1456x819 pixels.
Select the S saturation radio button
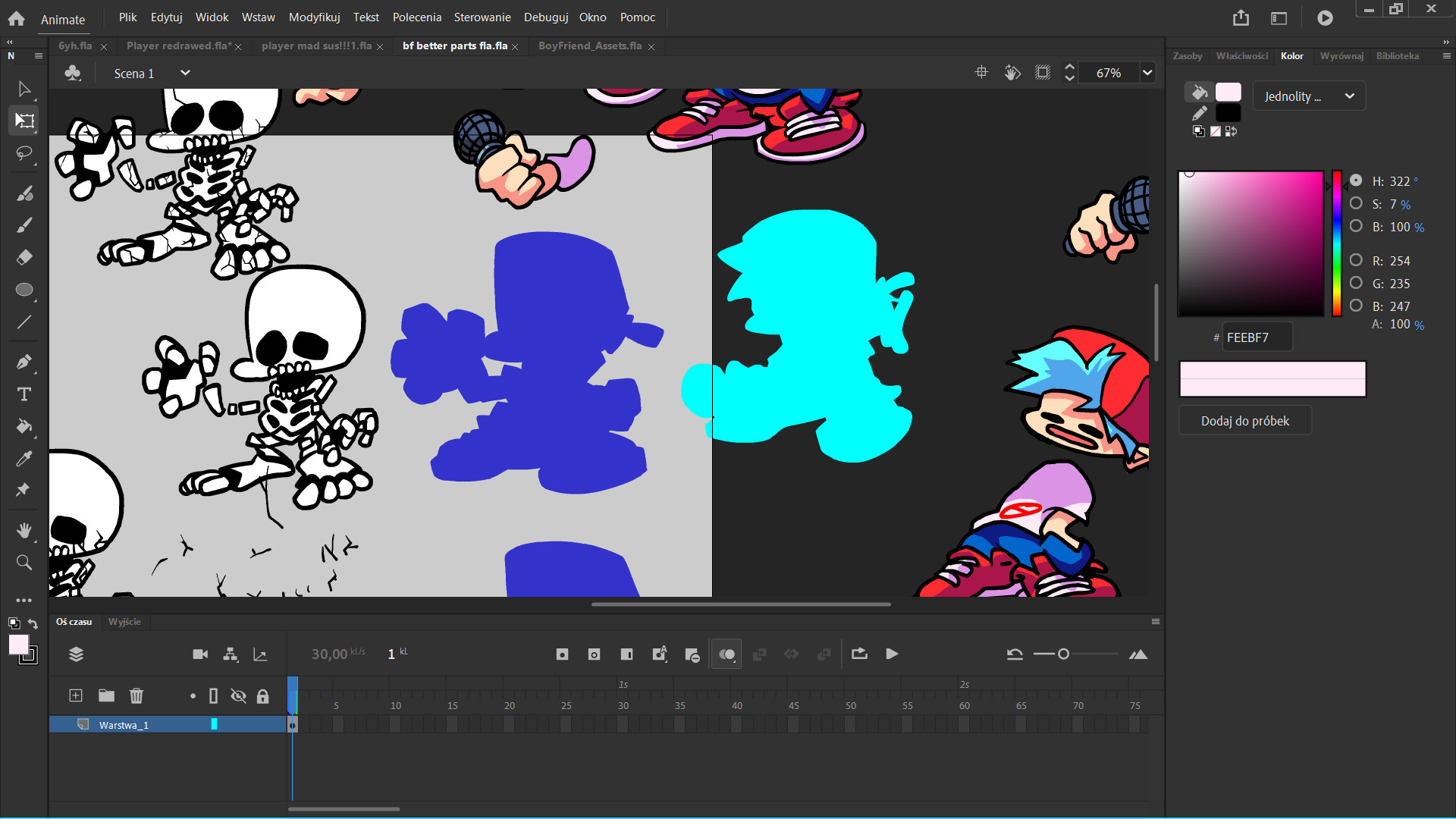point(1356,203)
